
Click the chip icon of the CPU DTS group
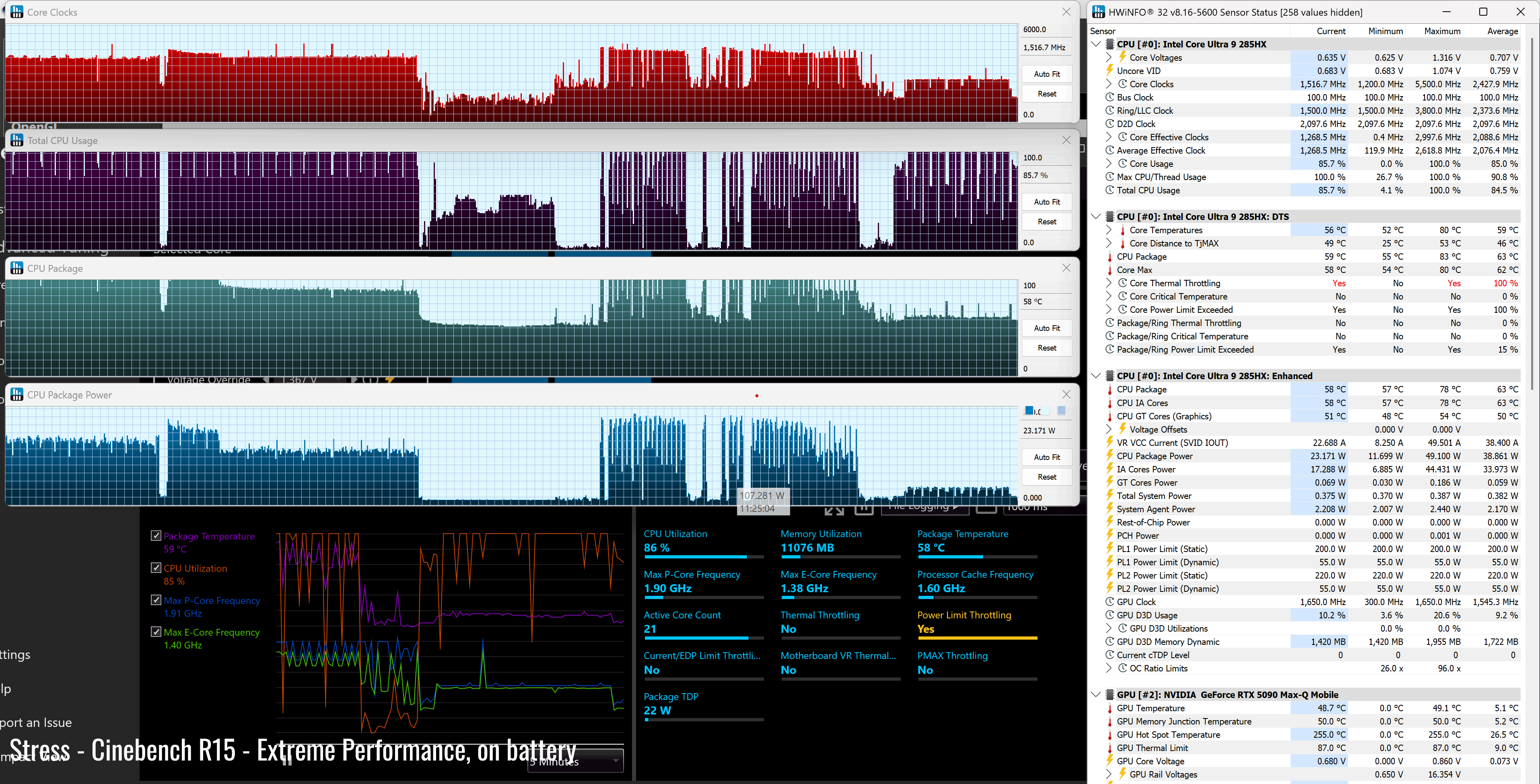tap(1110, 216)
